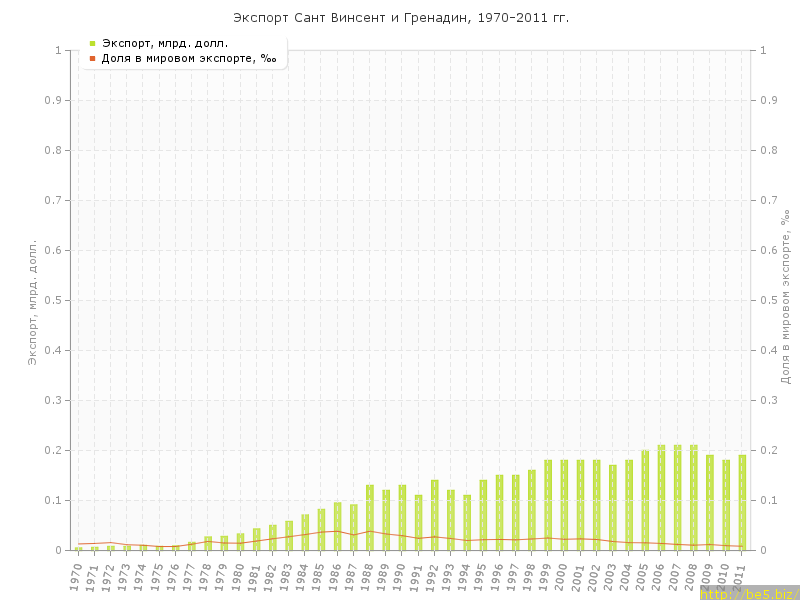Open the be5.biz watermark link
This screenshot has height=600, width=800.
point(748,593)
